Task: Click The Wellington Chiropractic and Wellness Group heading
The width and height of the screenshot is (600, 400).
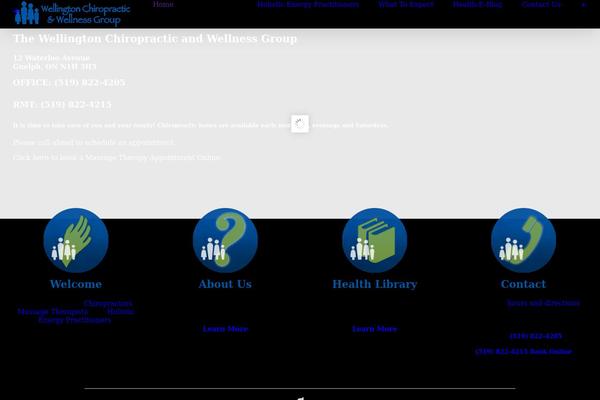Action: pos(155,39)
